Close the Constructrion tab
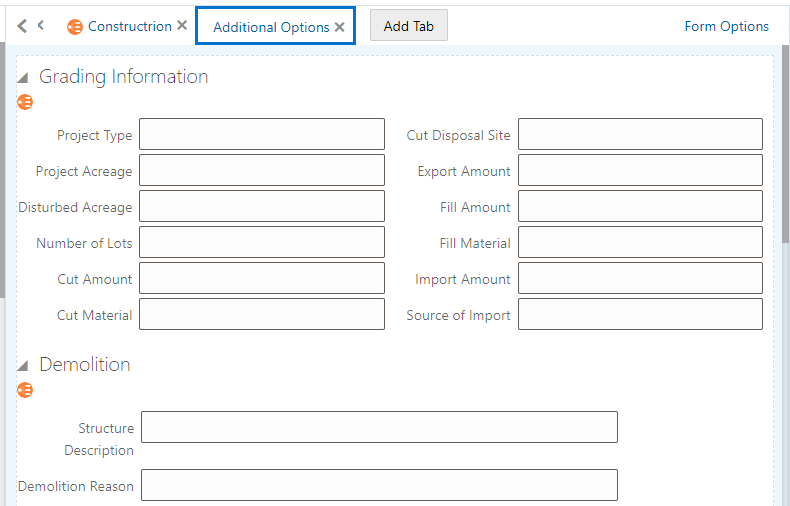The image size is (790, 506). (x=182, y=25)
